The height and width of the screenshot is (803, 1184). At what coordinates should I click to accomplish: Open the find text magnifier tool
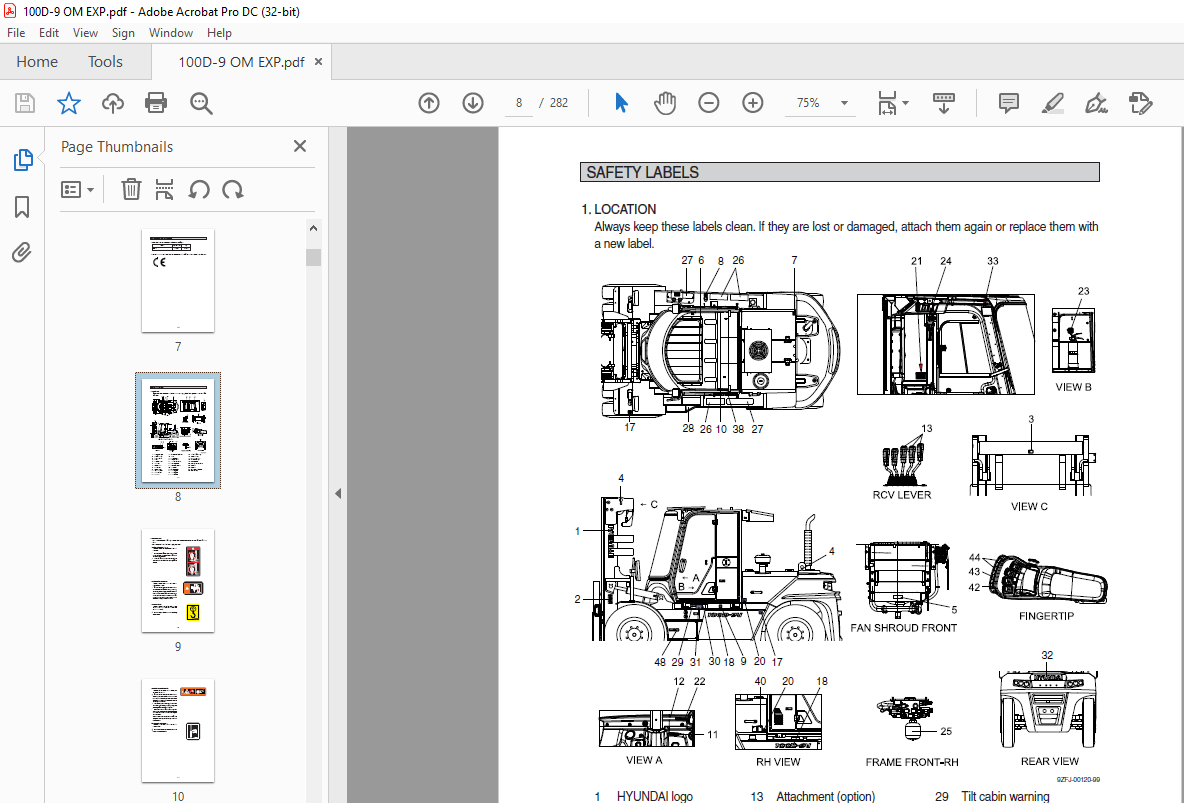pyautogui.click(x=201, y=103)
